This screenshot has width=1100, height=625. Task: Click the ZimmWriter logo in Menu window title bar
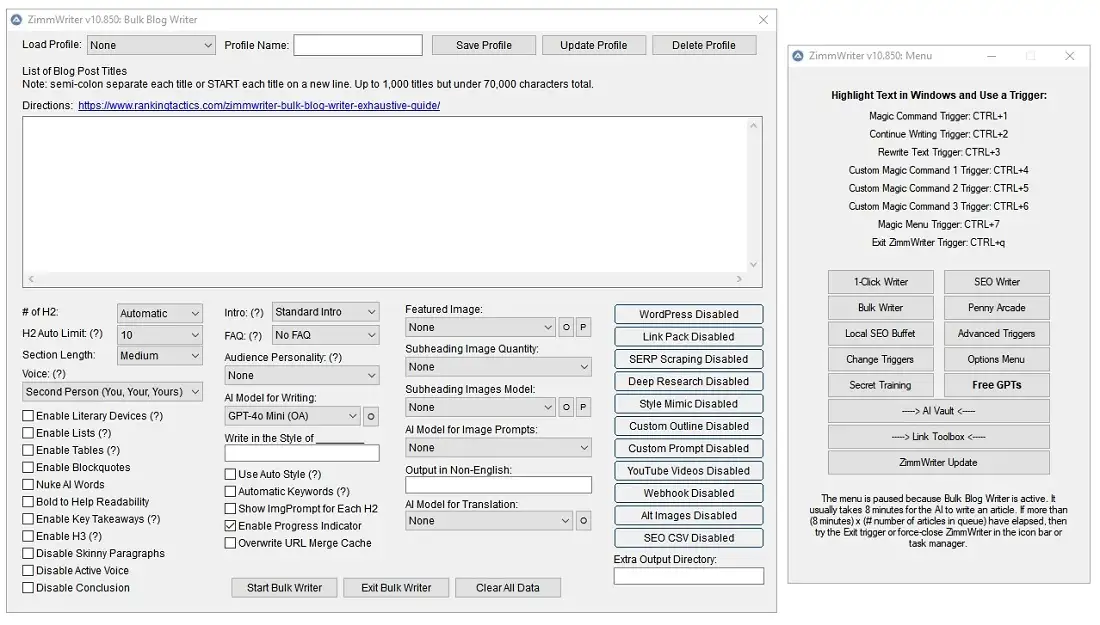pyautogui.click(x=799, y=56)
